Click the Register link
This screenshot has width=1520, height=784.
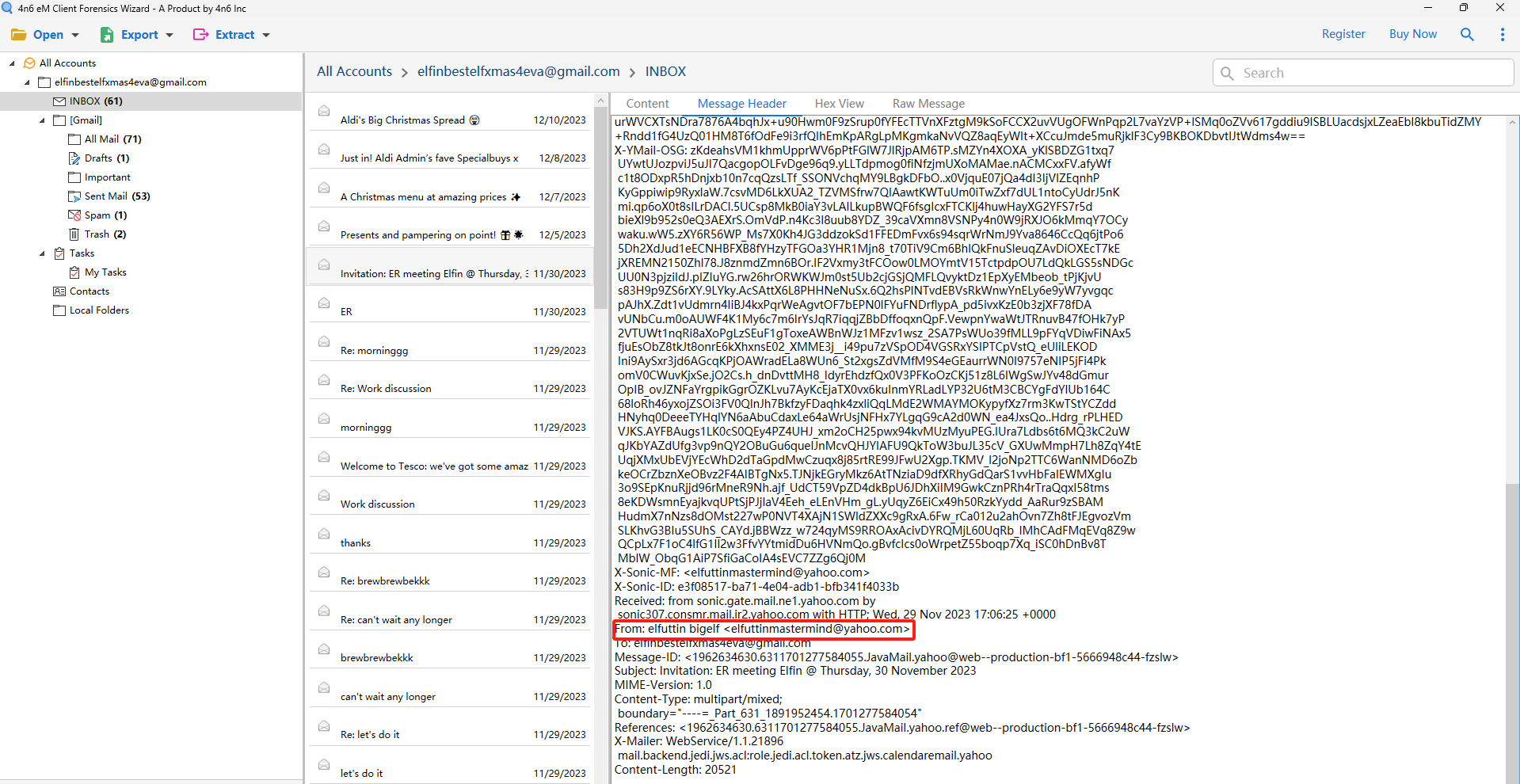[x=1343, y=34]
